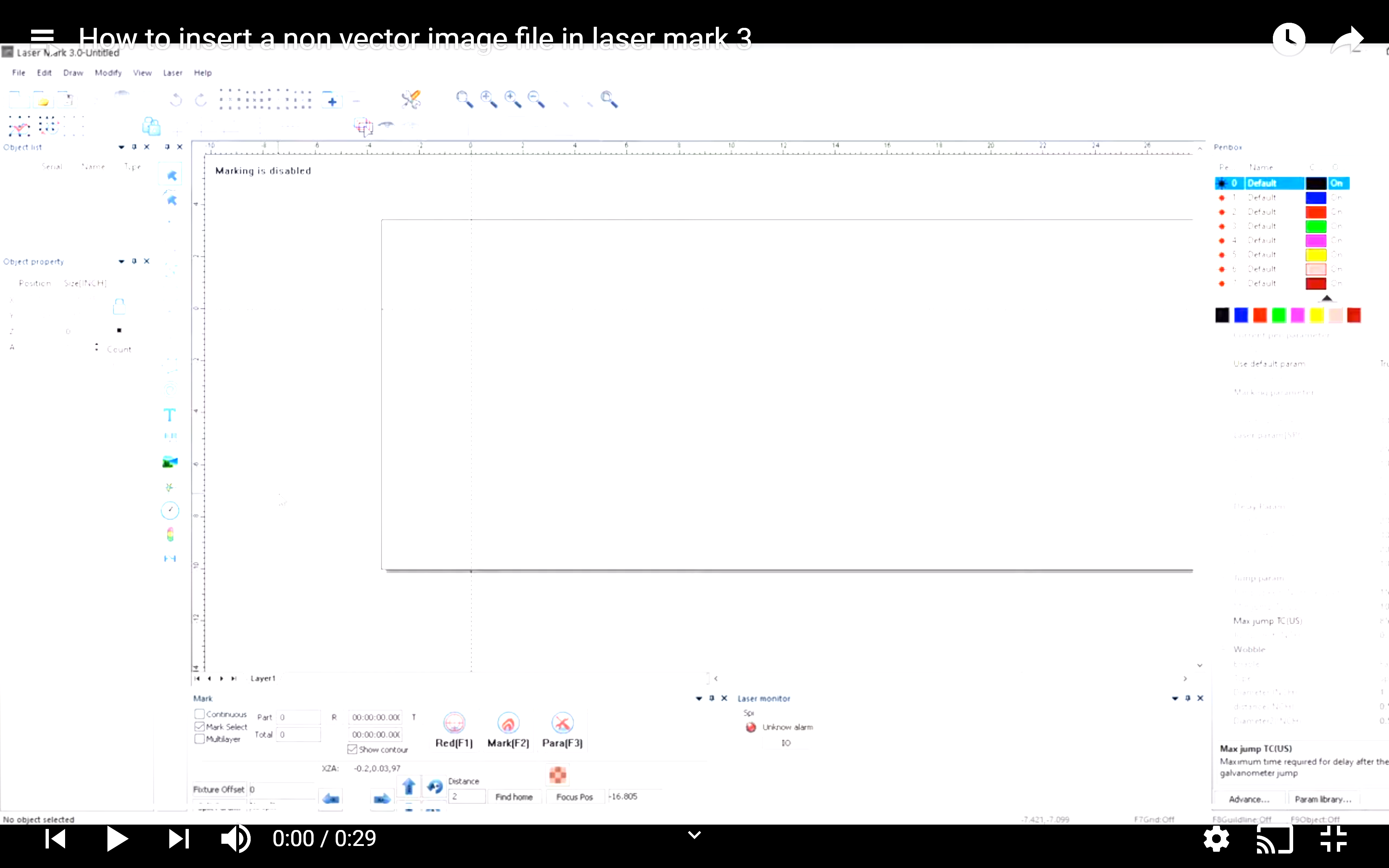Click the zoom in magnifier icon

488,99
